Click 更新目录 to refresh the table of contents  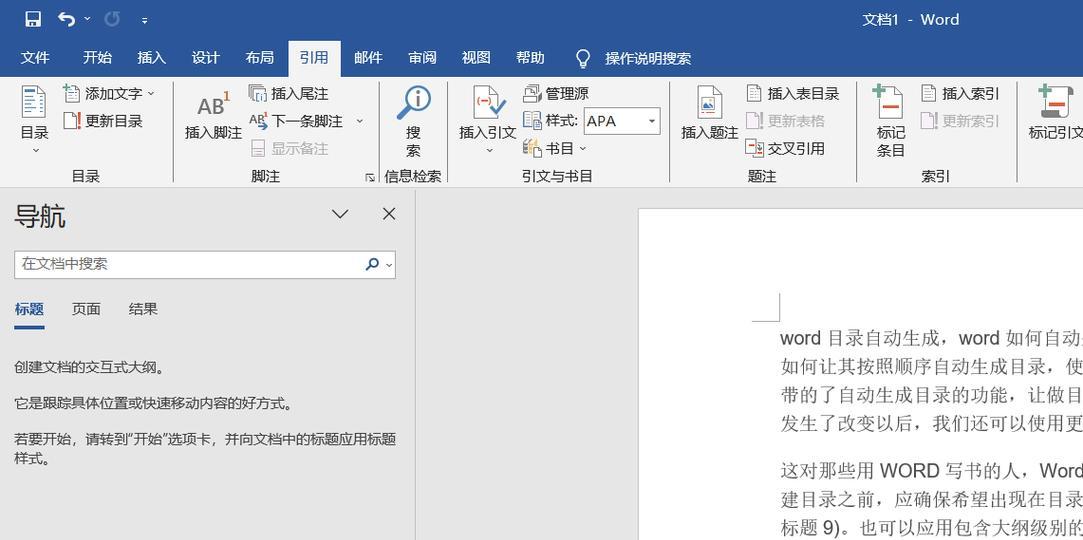103,121
